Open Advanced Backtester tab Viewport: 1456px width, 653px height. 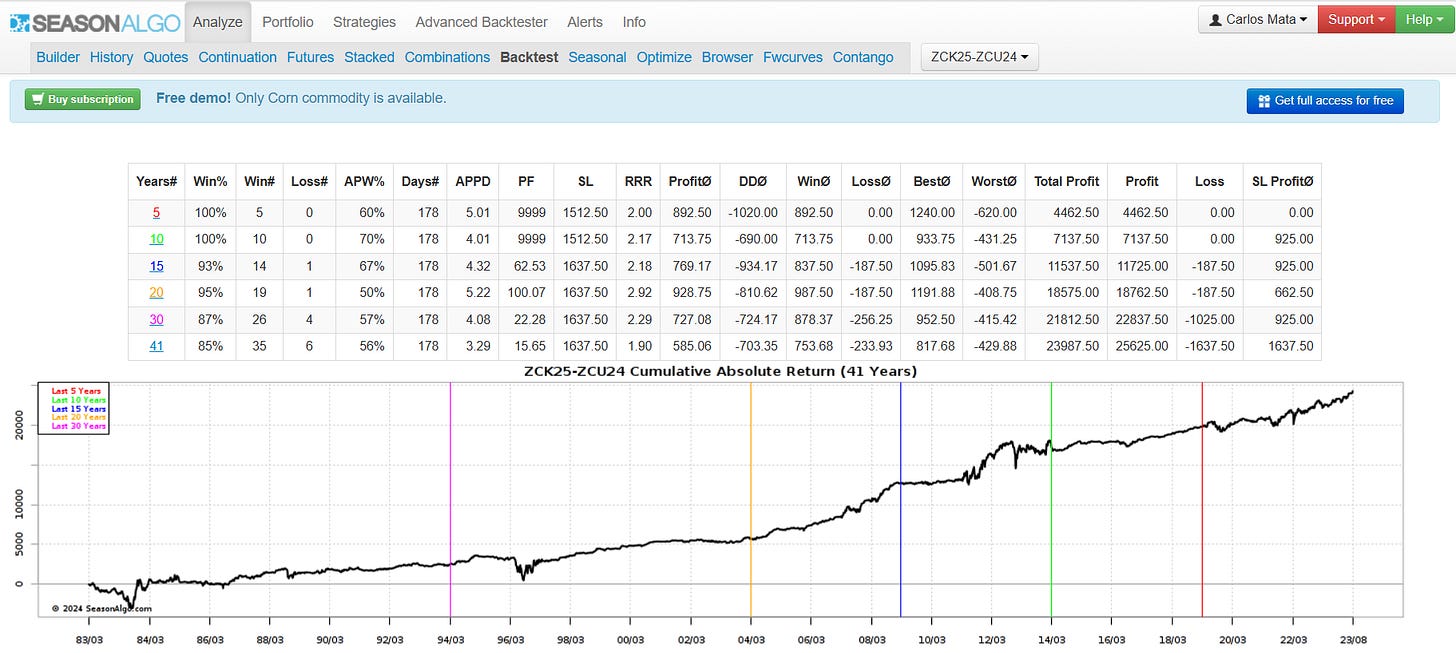pos(481,22)
